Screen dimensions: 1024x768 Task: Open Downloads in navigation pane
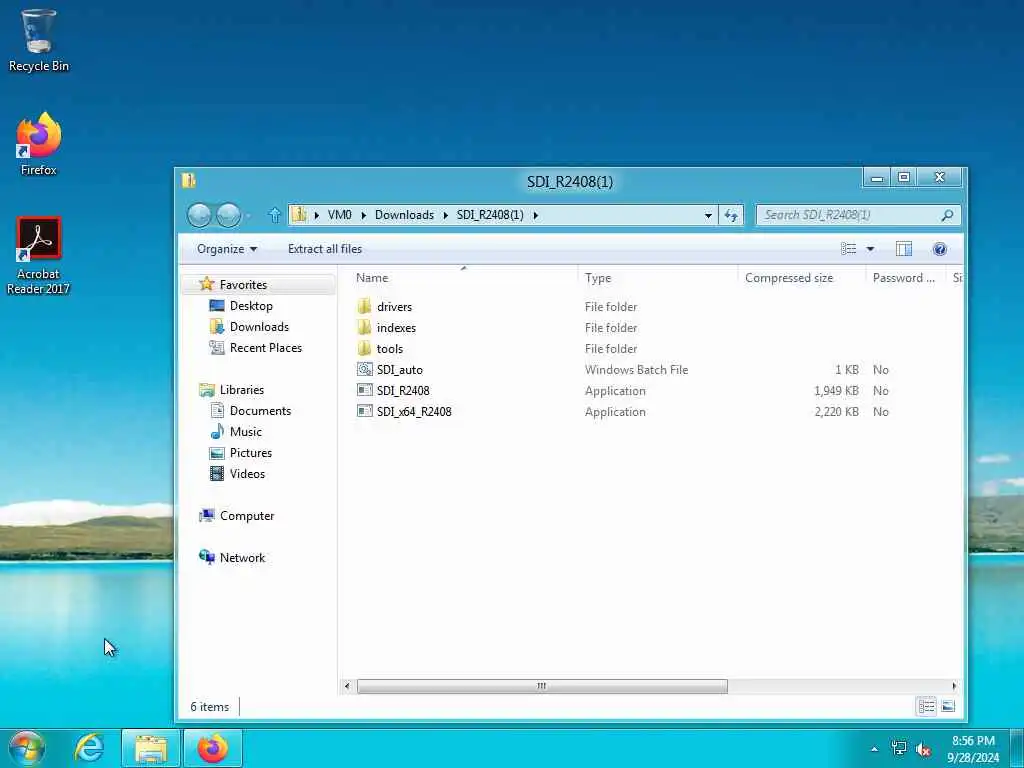(259, 327)
